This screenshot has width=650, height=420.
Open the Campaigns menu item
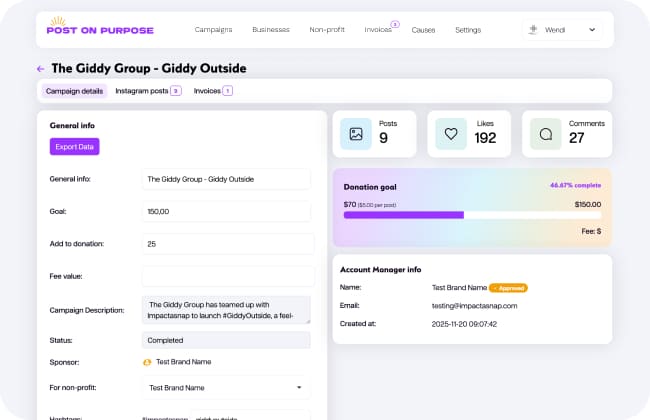(213, 30)
